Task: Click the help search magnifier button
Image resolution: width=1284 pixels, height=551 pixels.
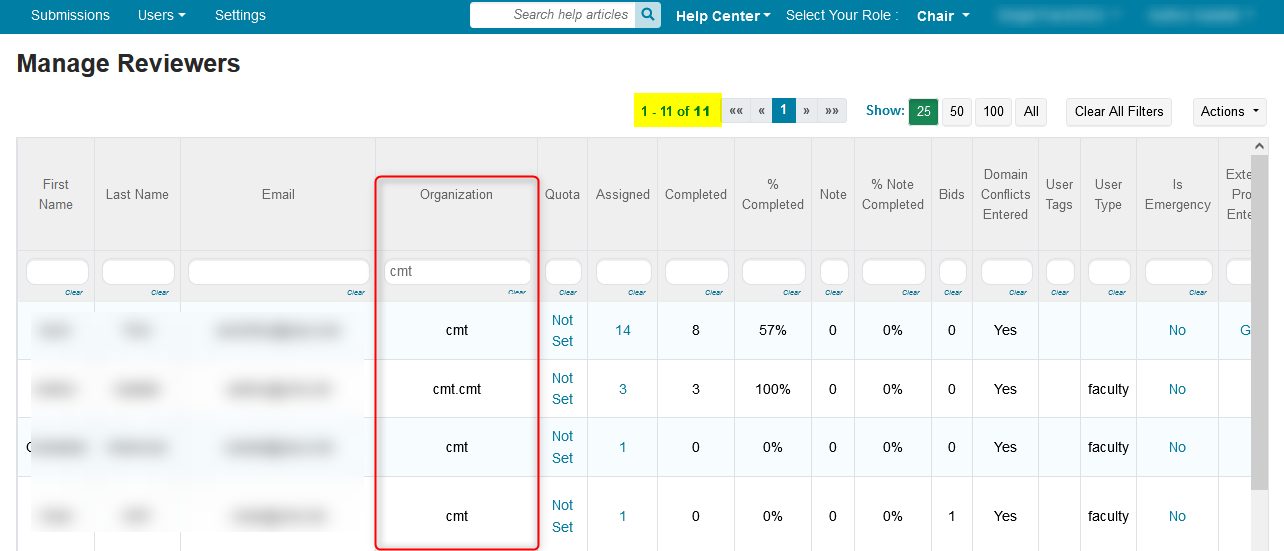Action: 648,15
